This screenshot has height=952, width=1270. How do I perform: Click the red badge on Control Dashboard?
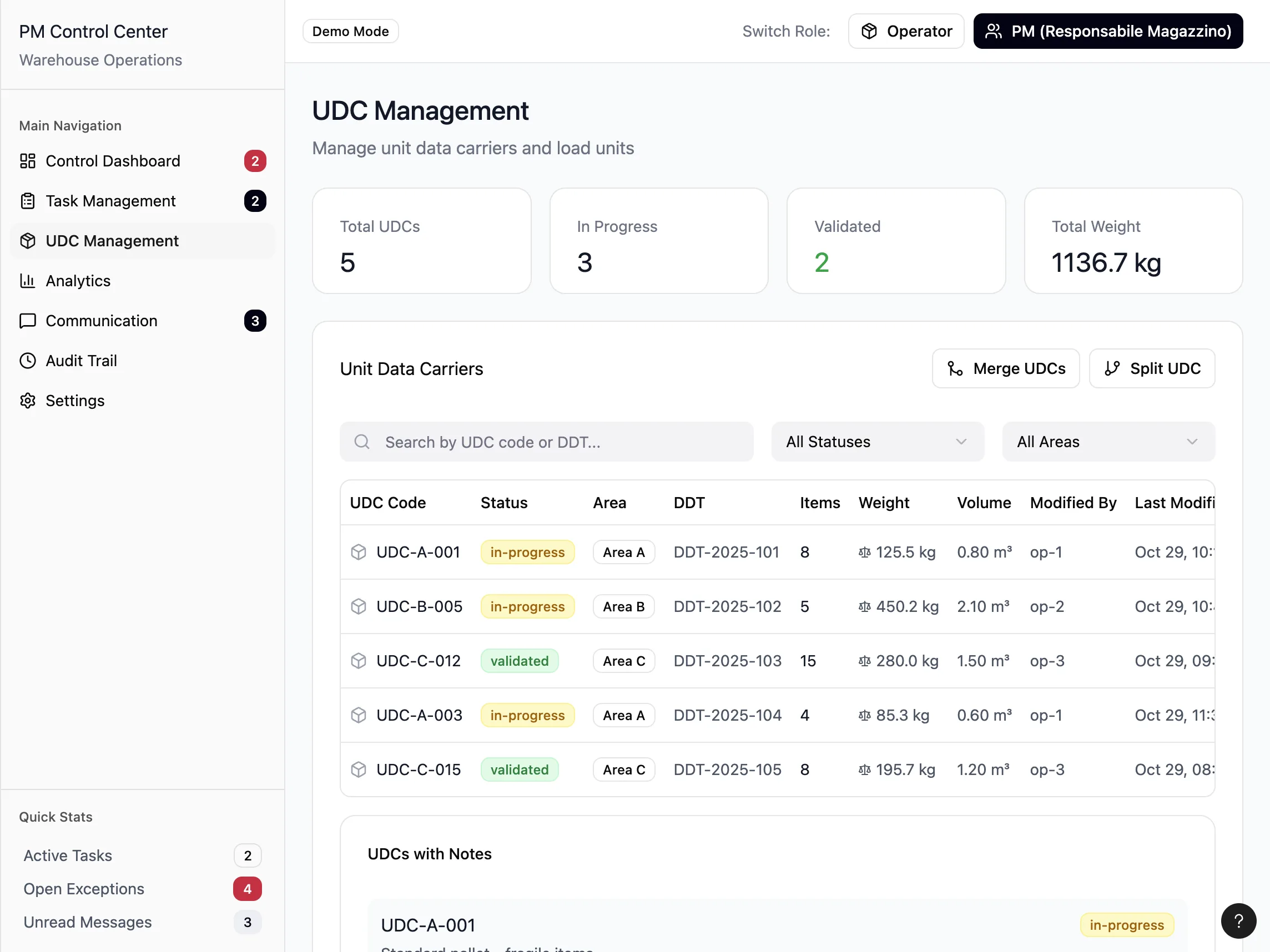click(x=255, y=161)
